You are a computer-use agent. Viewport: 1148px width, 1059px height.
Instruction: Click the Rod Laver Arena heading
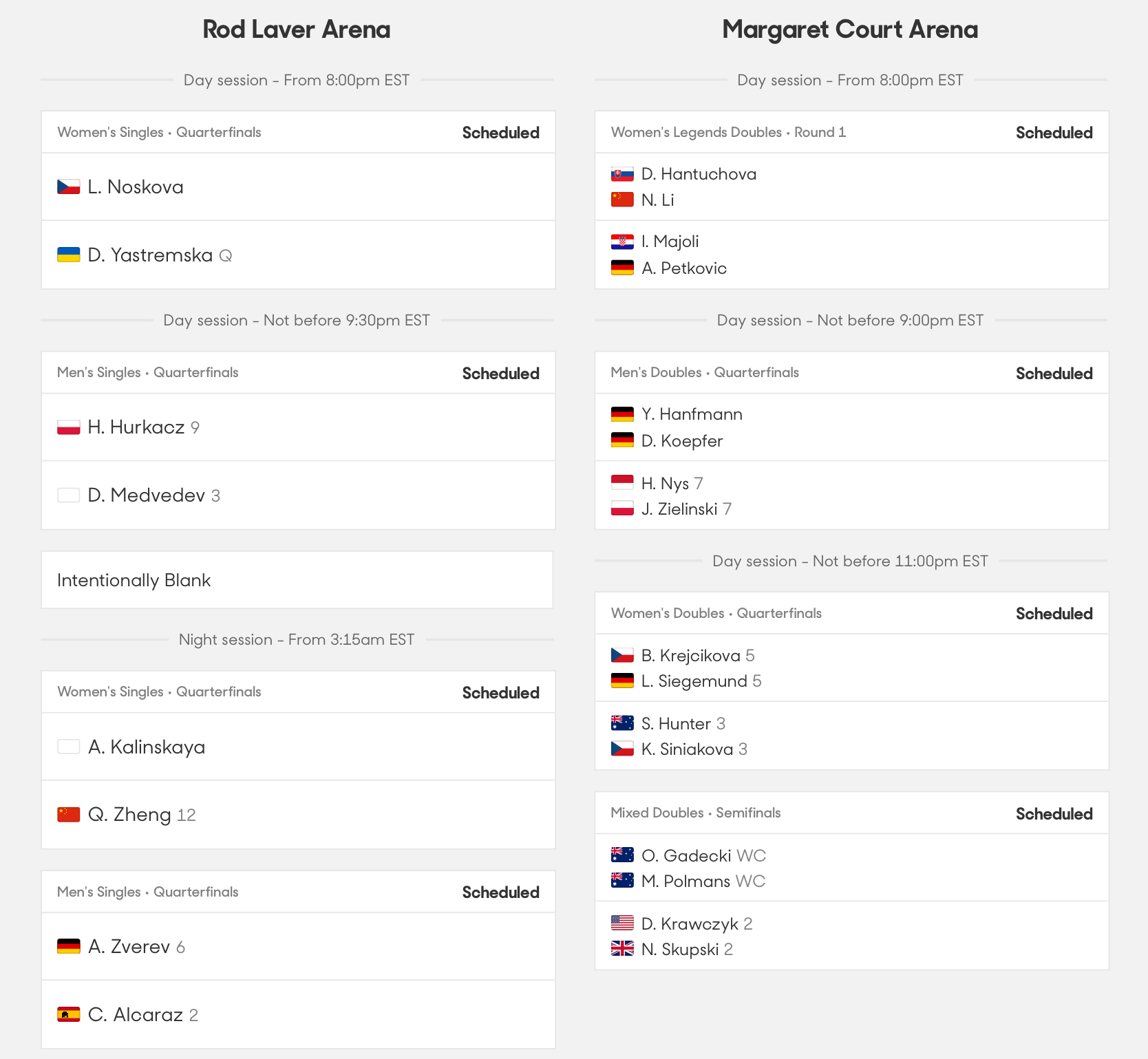click(297, 30)
